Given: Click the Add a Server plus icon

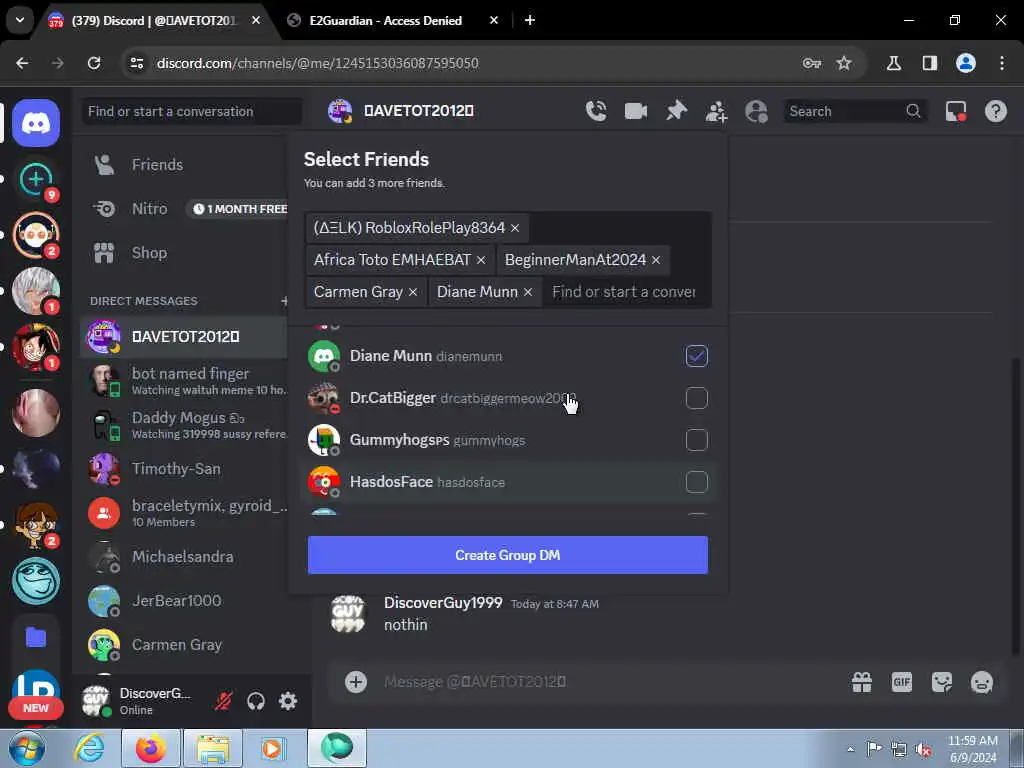Looking at the screenshot, I should pos(36,178).
